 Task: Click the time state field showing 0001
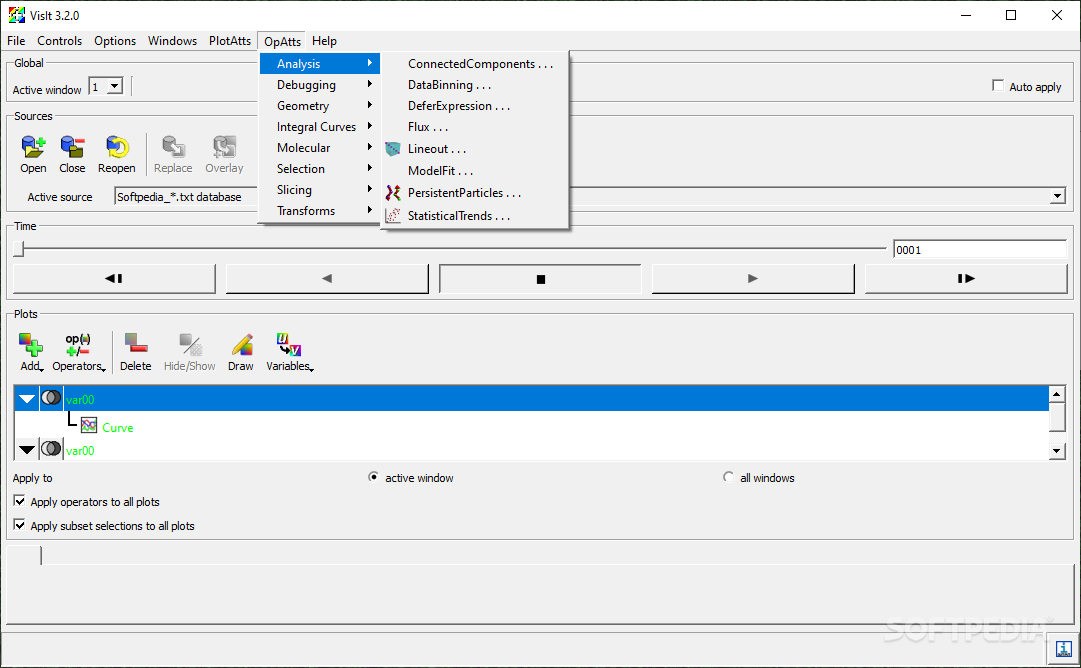(x=980, y=250)
